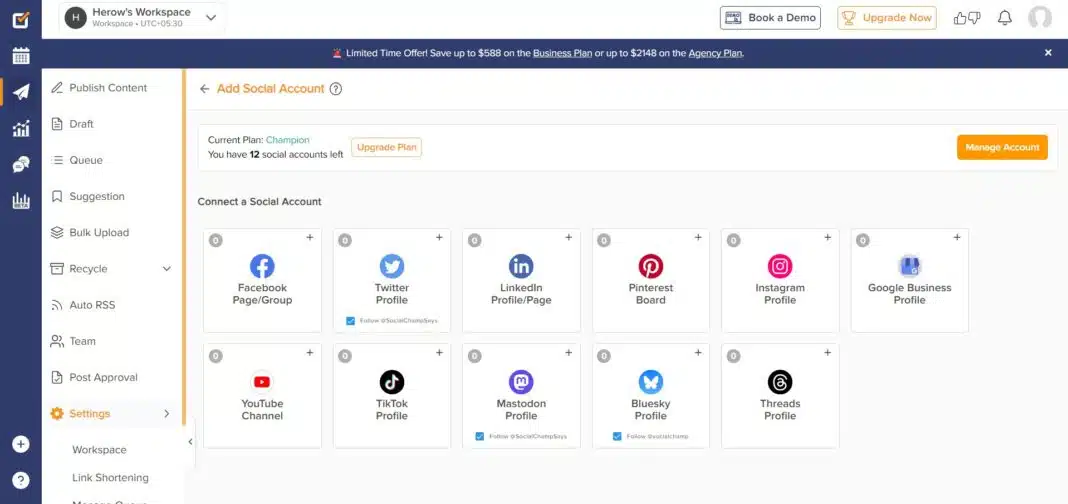Click the notification bell icon
Image resolution: width=1068 pixels, height=504 pixels.
click(x=1005, y=18)
